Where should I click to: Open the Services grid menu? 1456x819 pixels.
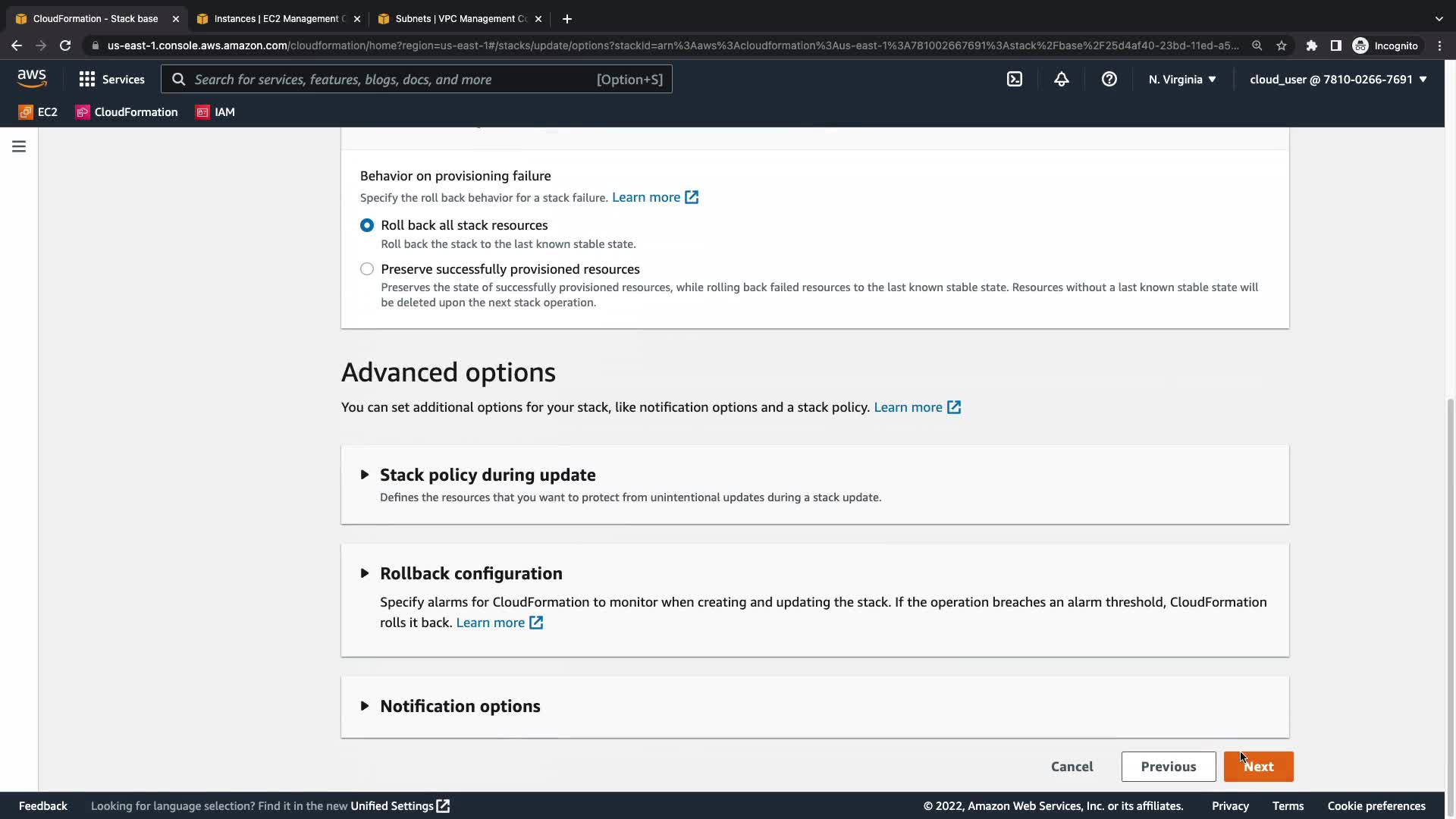click(x=111, y=79)
